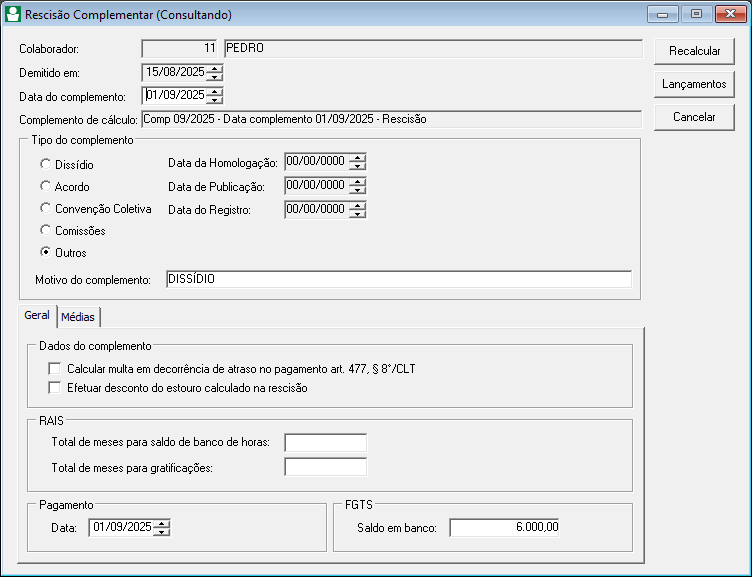
Task: Click the application icon in title bar
Action: (14, 15)
